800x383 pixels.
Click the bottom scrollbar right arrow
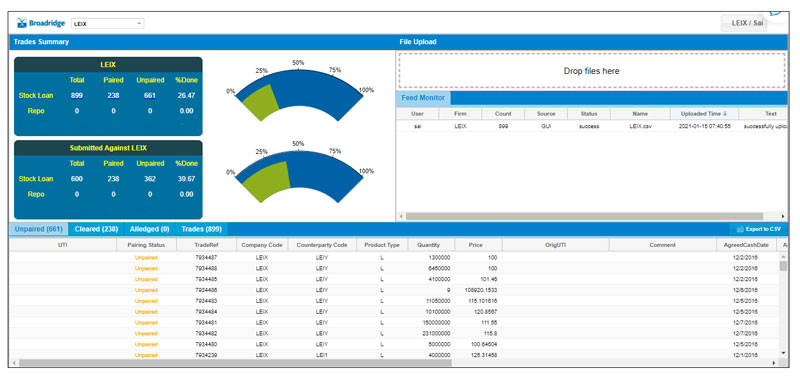point(773,363)
